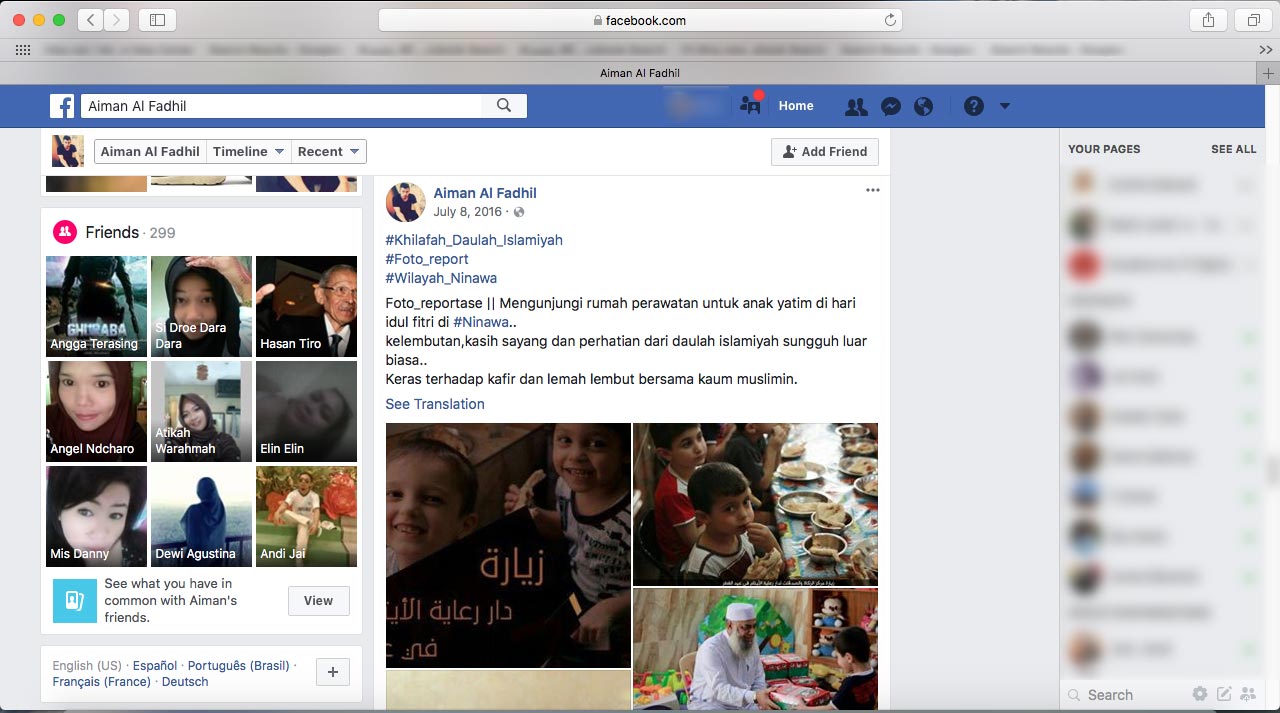Screen dimensions: 1280x713
Task: Expand the Timeline dropdown
Action: pos(248,152)
